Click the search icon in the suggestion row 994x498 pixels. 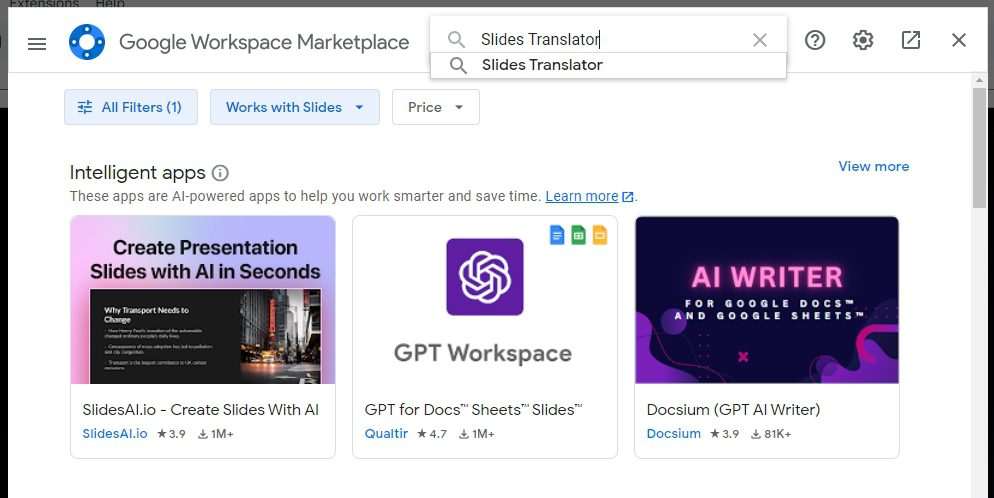(x=458, y=65)
